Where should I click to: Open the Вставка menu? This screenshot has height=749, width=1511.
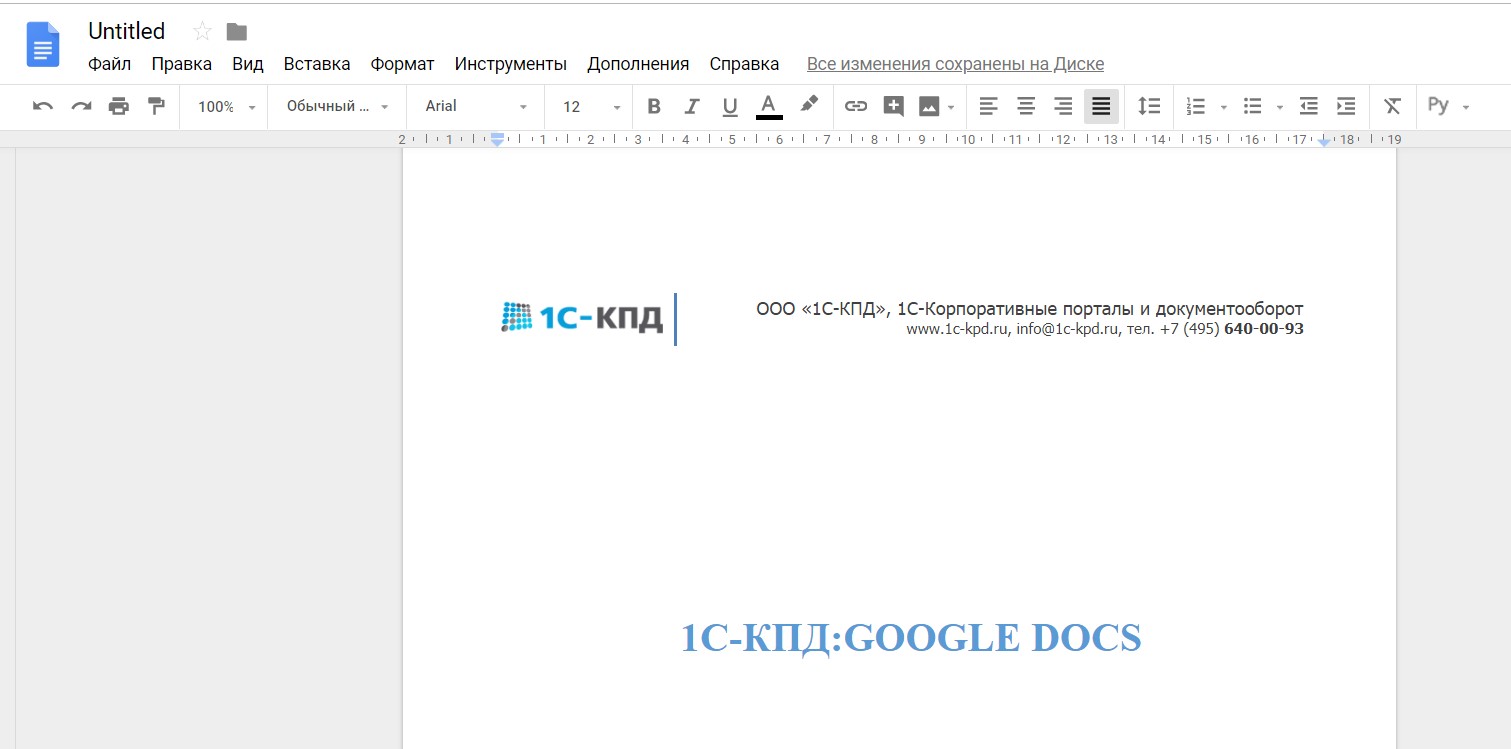click(x=317, y=64)
